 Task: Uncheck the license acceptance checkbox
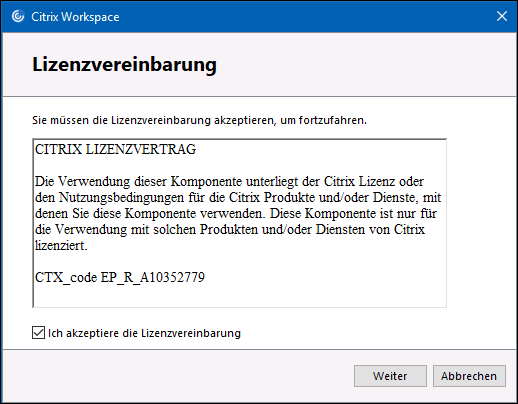[38, 333]
